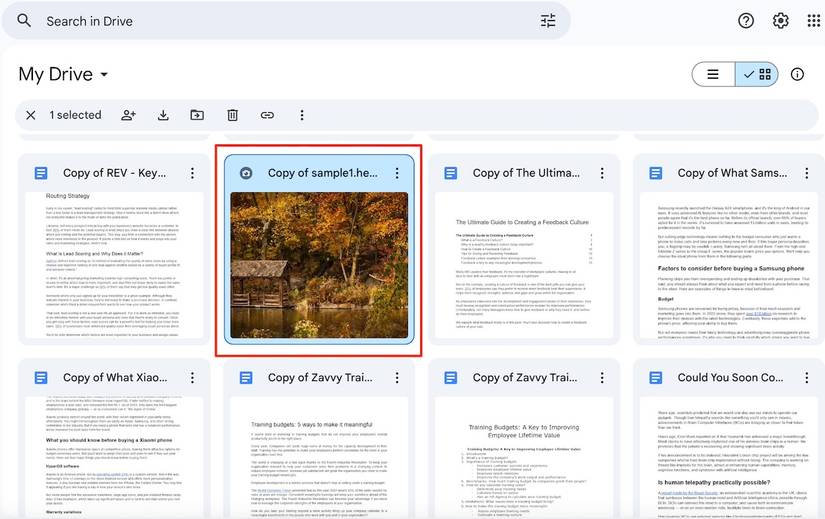This screenshot has height=519, width=825.
Task: Switch to grid layout view
Action: click(x=757, y=74)
